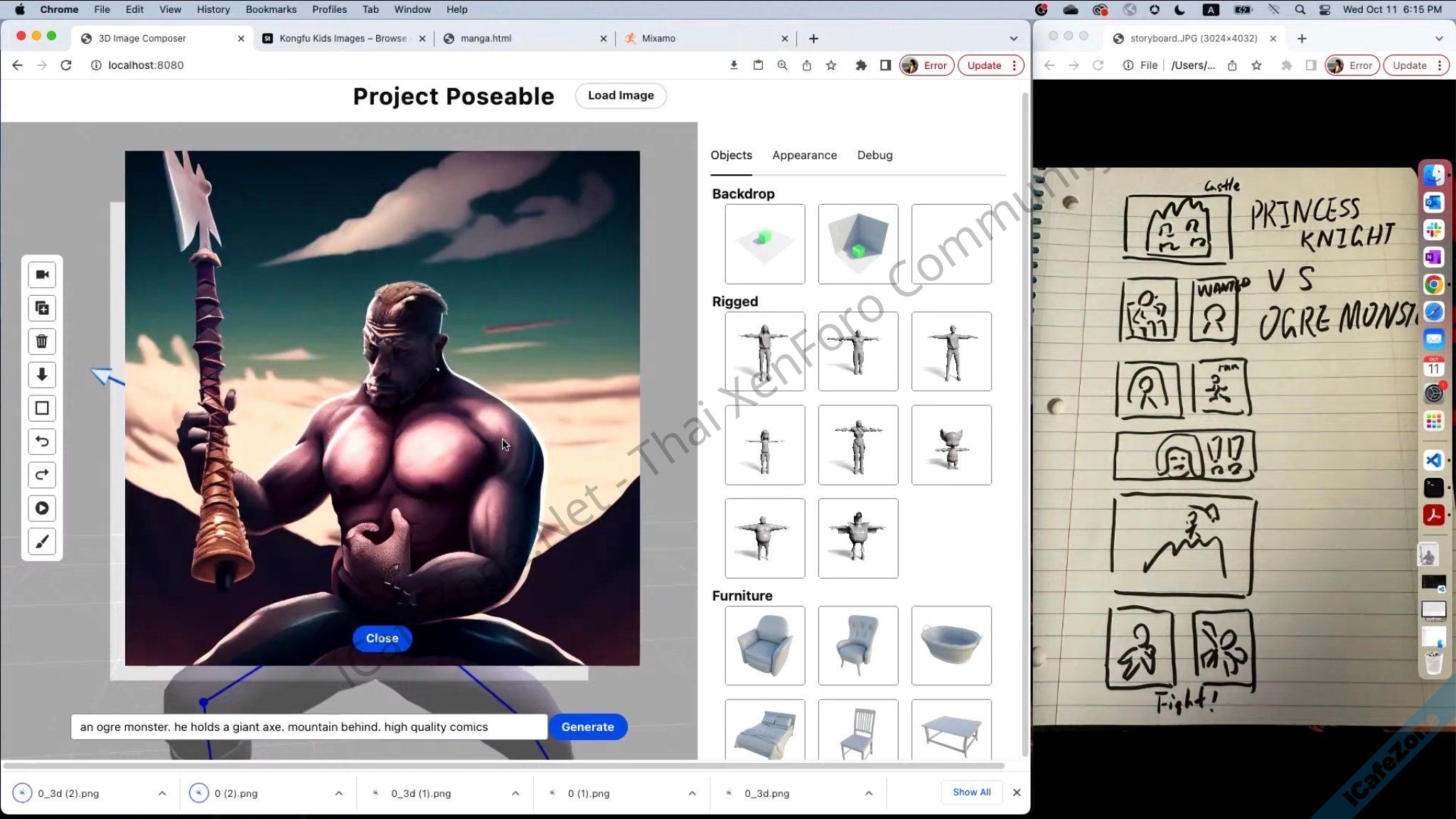The image size is (1456, 819).
Task: Open the chevron menu for 0 (2).png
Action: [x=338, y=793]
